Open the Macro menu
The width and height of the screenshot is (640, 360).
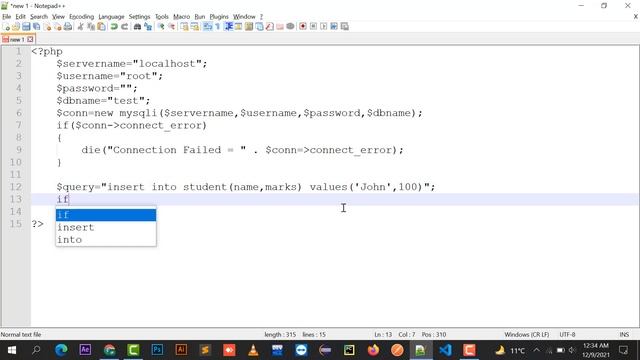(x=181, y=17)
